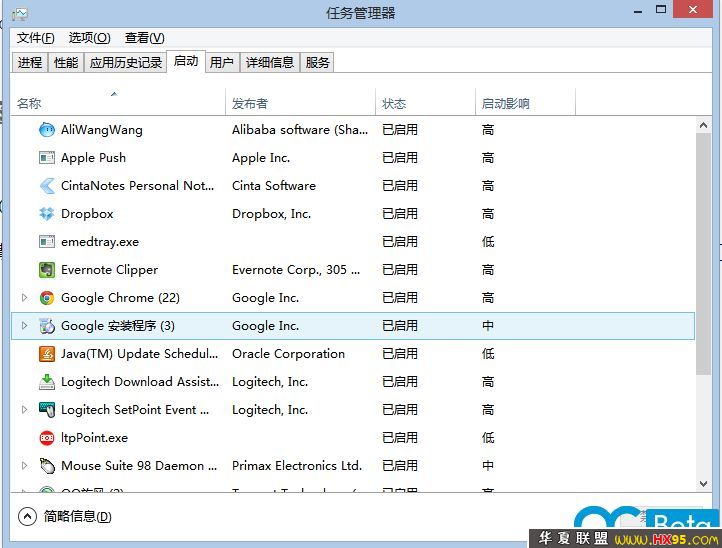Screen dimensions: 722x548
Task: Click the AliWangWang app icon
Action: click(47, 130)
